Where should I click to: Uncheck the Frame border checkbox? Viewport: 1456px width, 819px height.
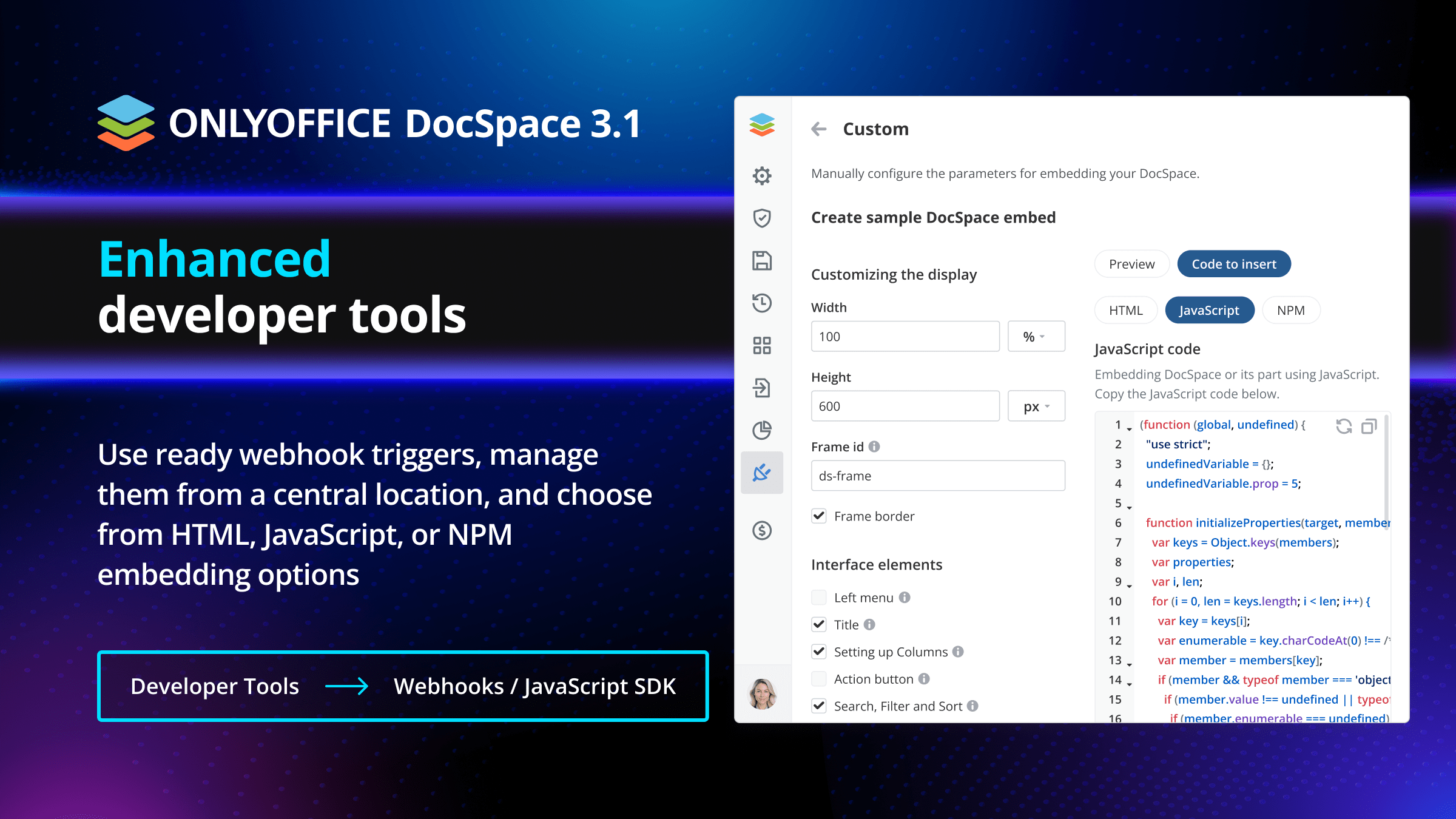[819, 516]
